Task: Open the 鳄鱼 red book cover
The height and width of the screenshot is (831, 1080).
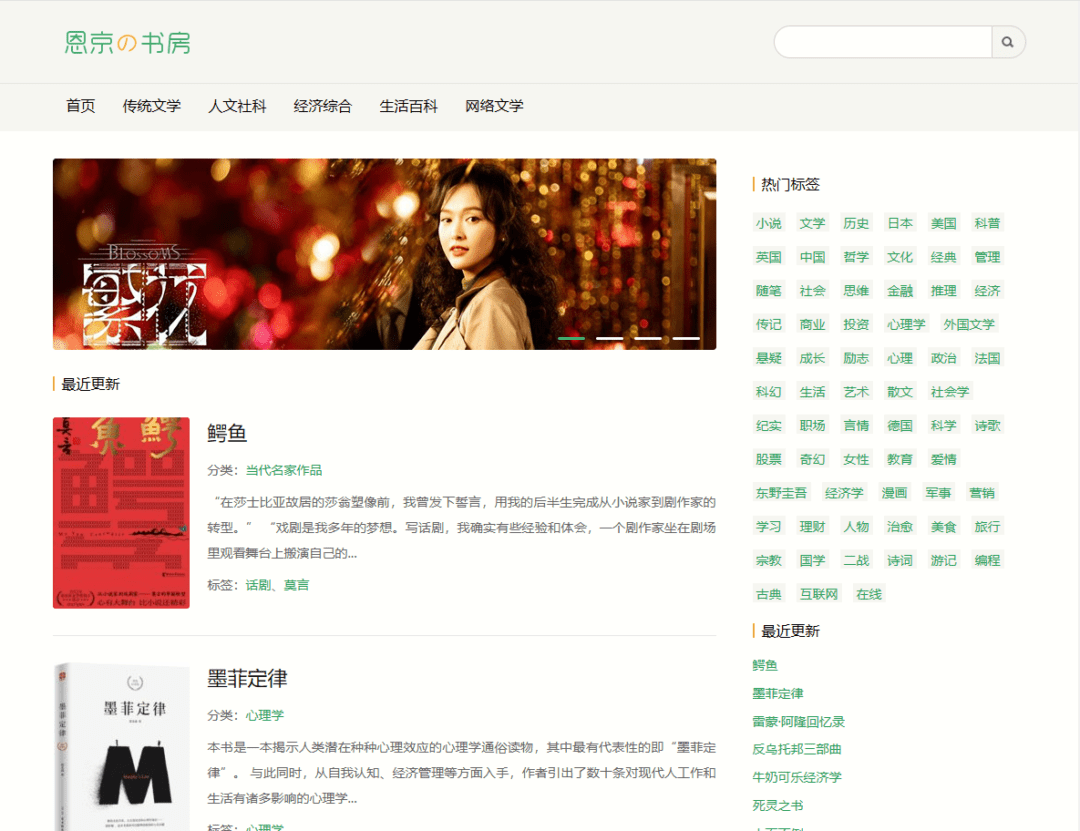Action: tap(121, 513)
